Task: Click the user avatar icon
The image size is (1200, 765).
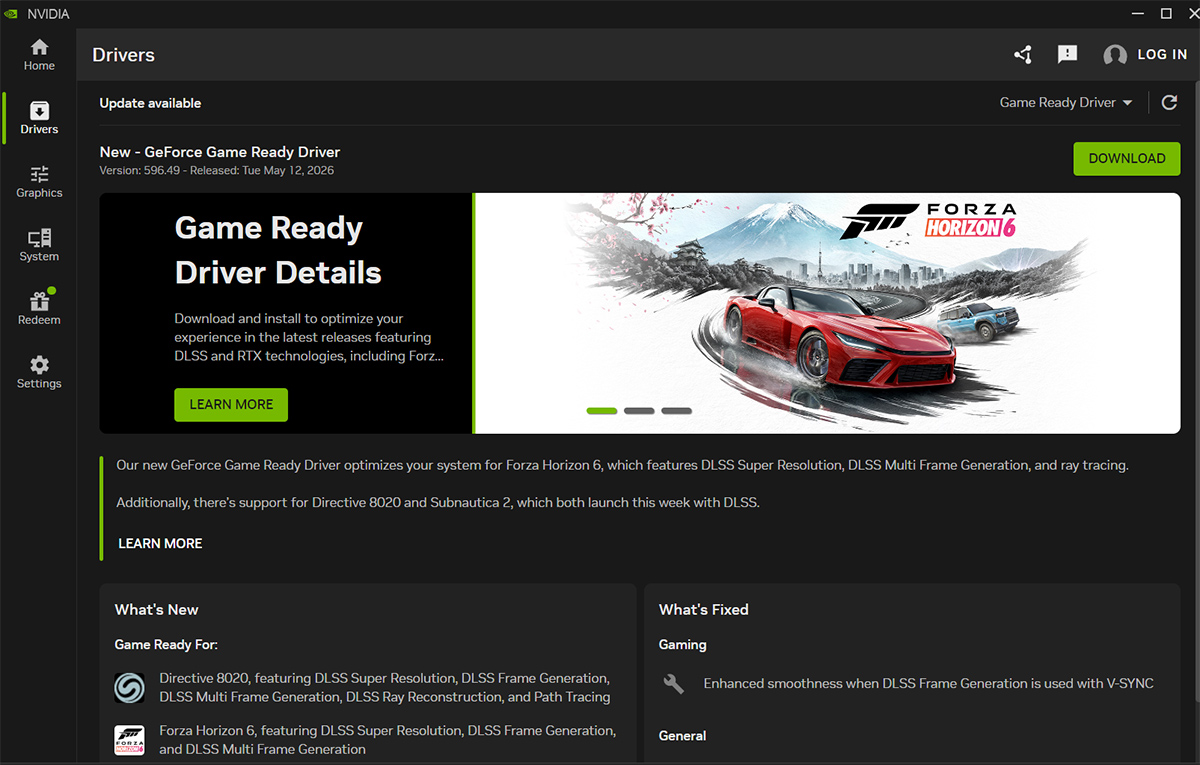Action: click(x=1115, y=55)
